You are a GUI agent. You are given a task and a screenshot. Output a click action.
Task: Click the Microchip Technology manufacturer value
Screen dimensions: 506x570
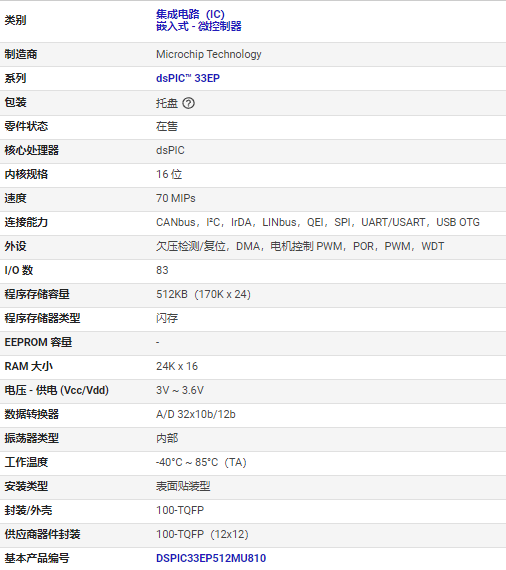click(209, 54)
